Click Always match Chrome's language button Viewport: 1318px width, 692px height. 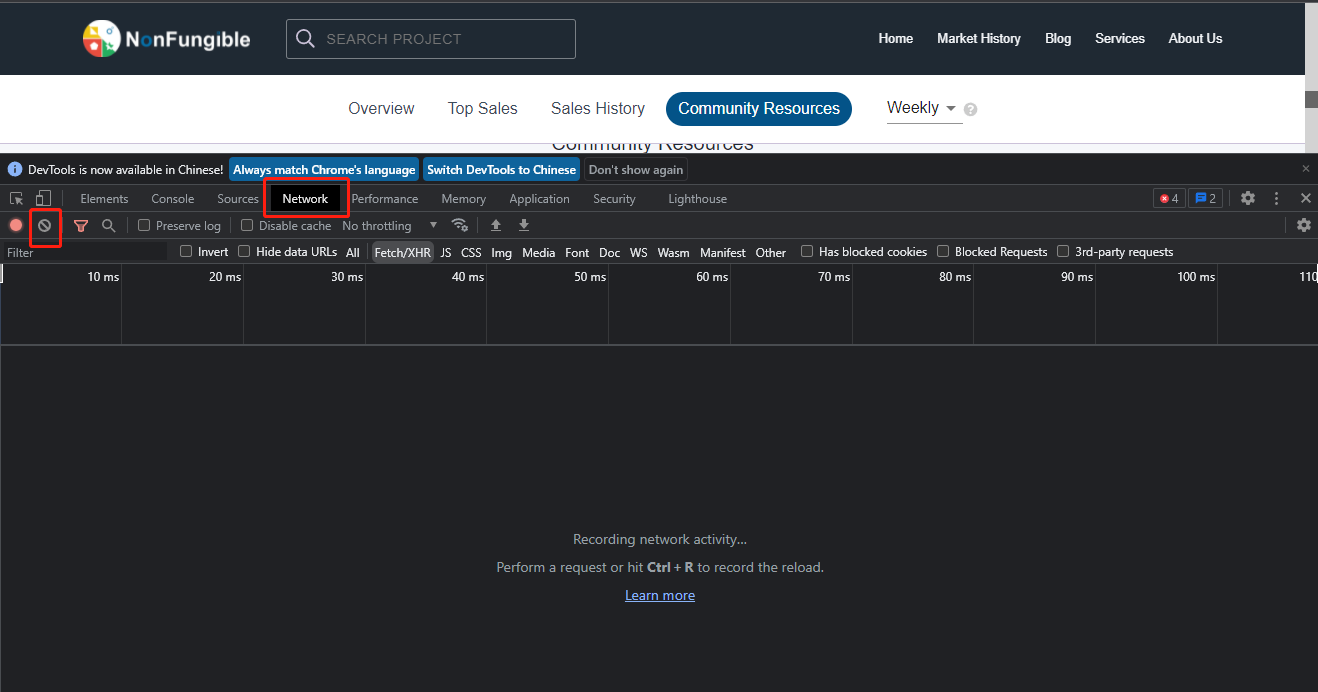(324, 170)
